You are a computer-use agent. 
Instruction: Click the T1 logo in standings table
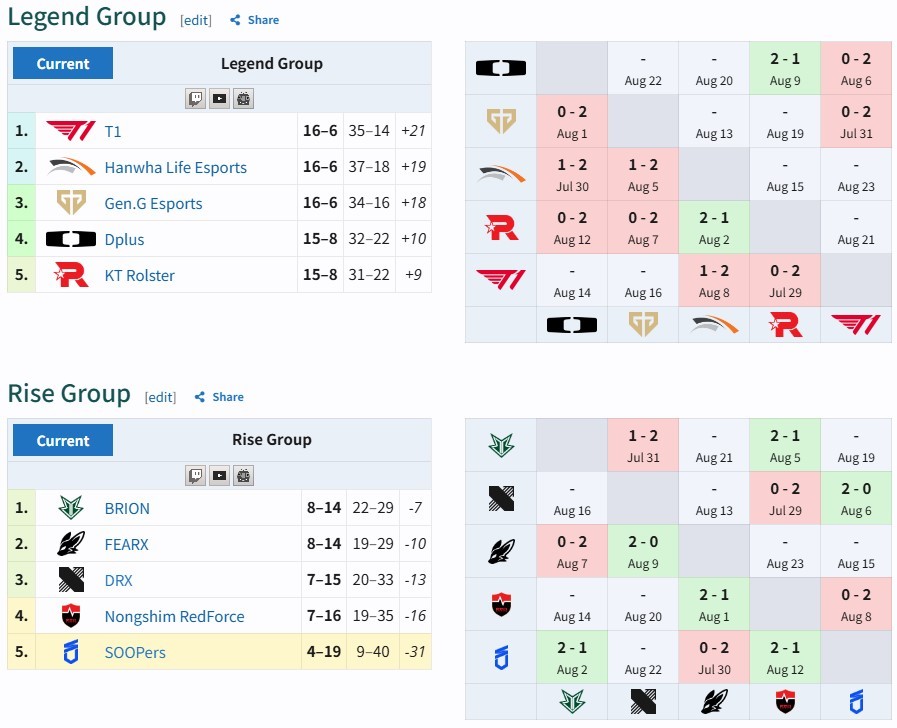(70, 131)
